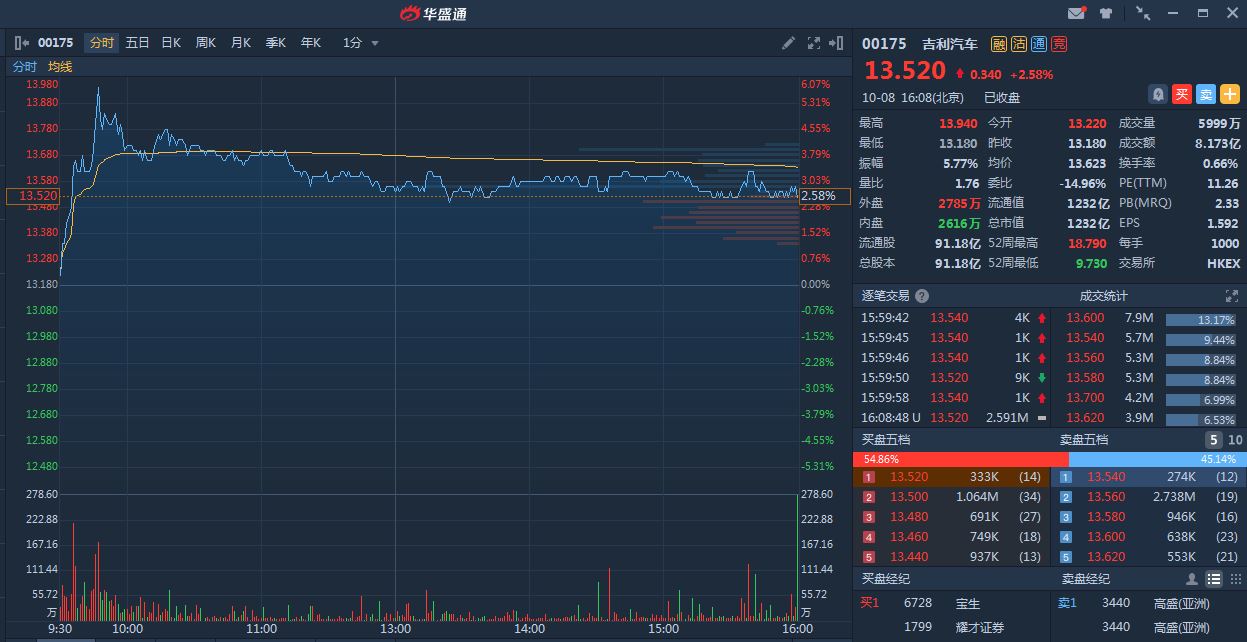Screen dimensions: 1247x642
Task: Select the pencil drawing tool
Action: click(788, 43)
